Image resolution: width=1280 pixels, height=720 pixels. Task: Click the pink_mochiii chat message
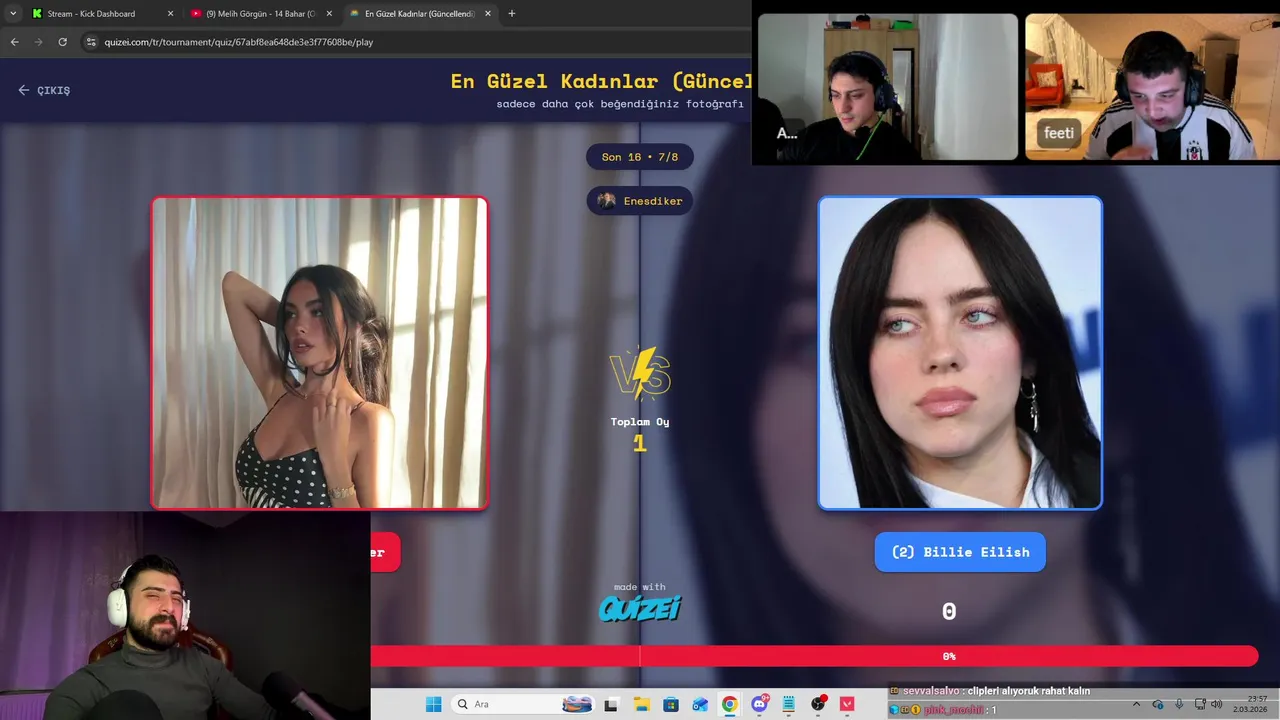[943, 710]
